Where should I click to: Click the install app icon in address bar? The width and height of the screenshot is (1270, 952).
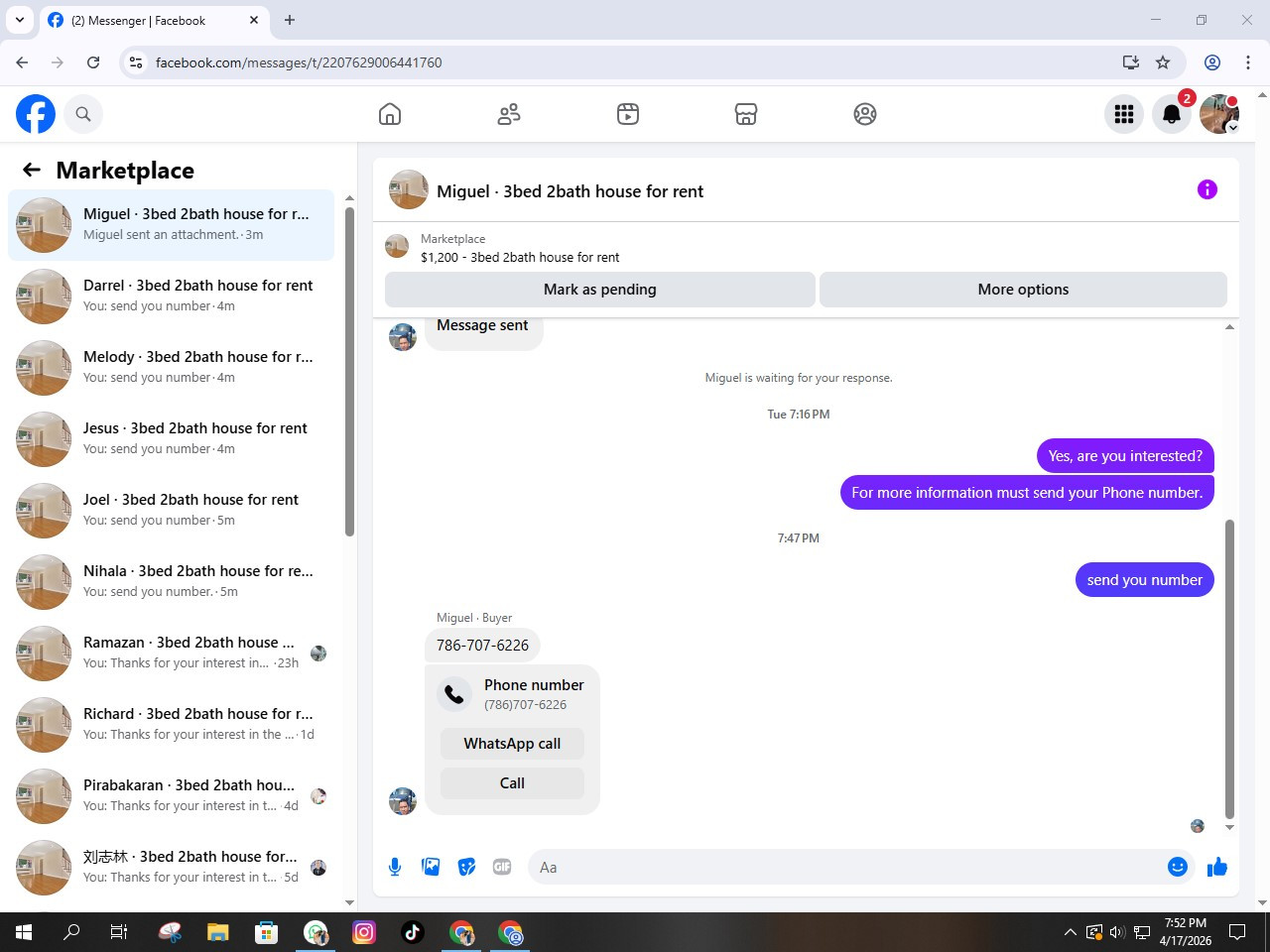[1130, 62]
